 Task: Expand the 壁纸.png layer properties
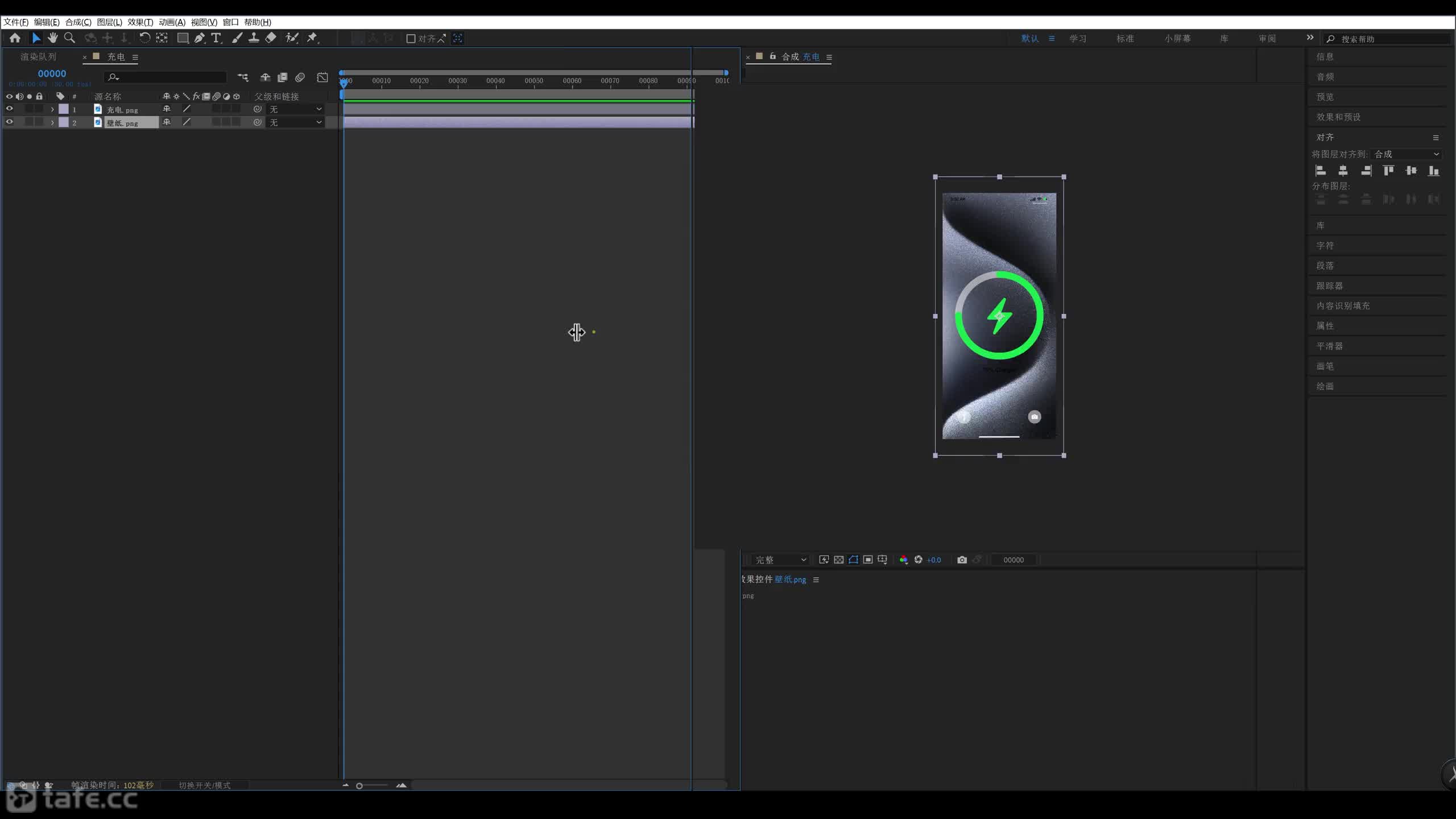coord(52,122)
